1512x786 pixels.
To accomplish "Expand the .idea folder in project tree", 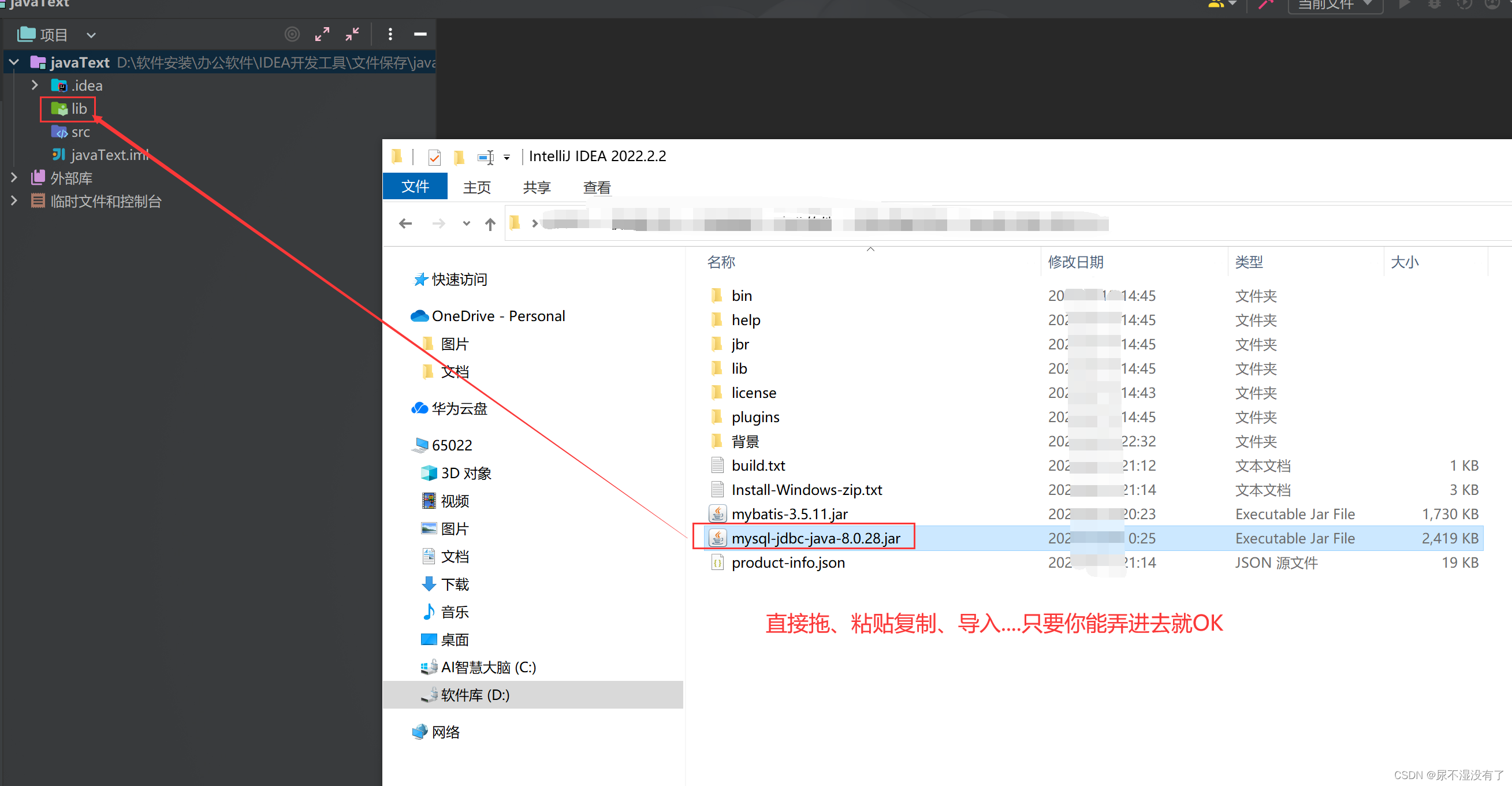I will pos(35,85).
